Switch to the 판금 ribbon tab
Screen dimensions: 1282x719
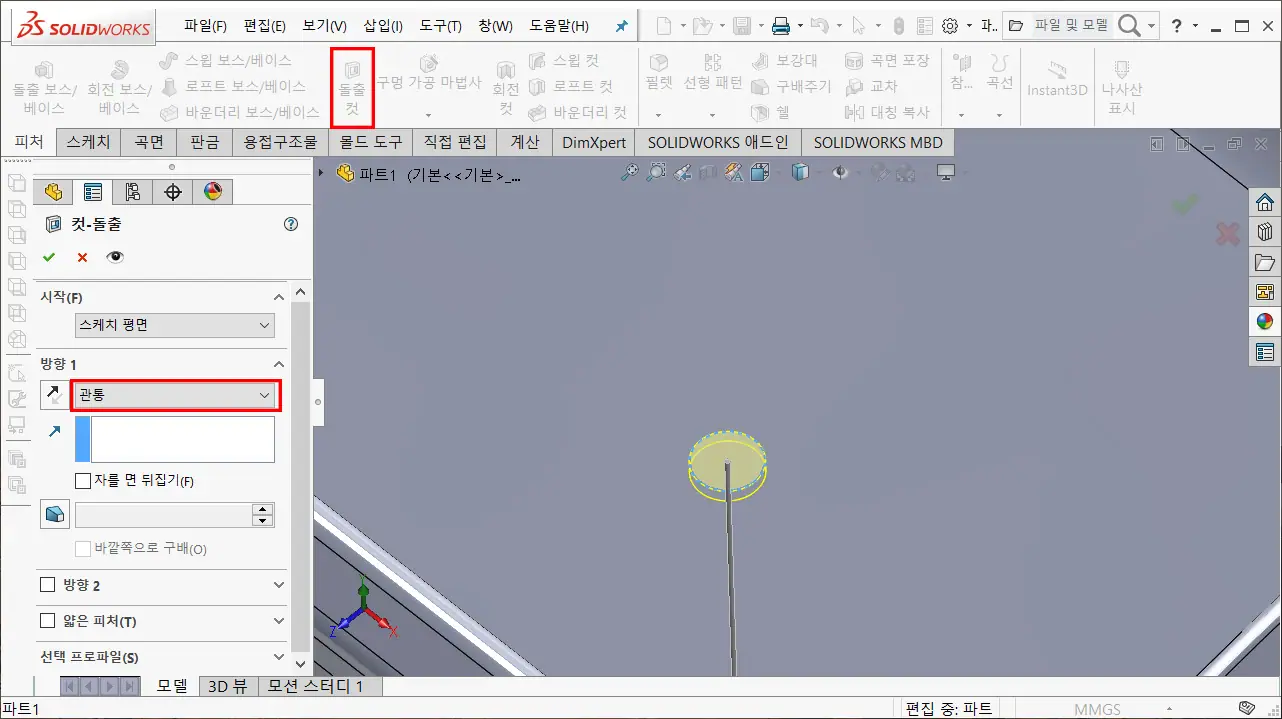point(204,142)
